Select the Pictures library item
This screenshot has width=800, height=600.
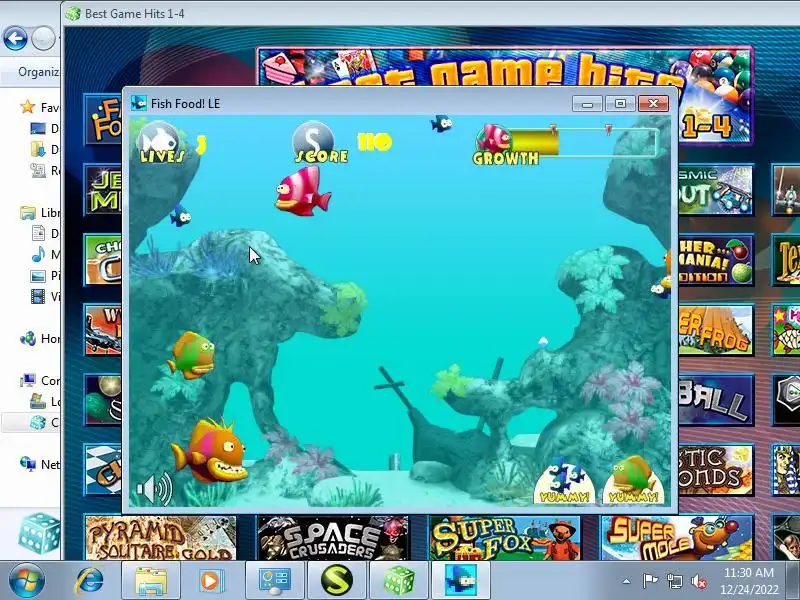click(x=46, y=276)
